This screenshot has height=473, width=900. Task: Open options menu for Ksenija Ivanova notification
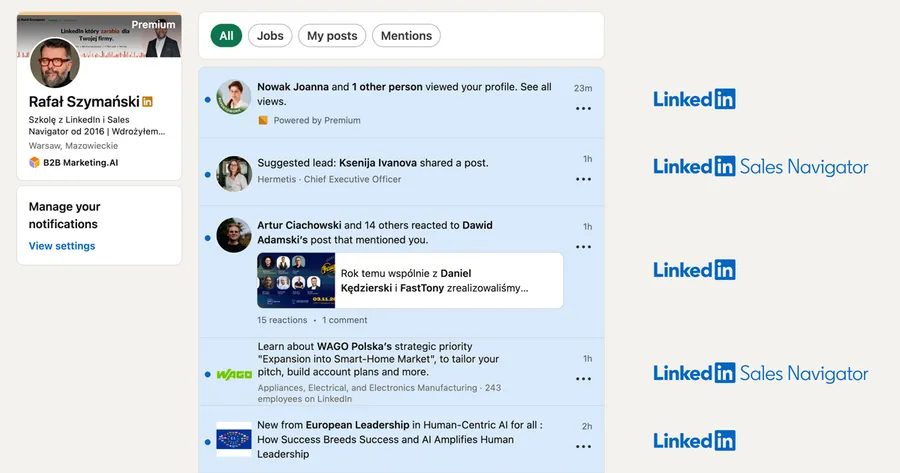pyautogui.click(x=583, y=179)
